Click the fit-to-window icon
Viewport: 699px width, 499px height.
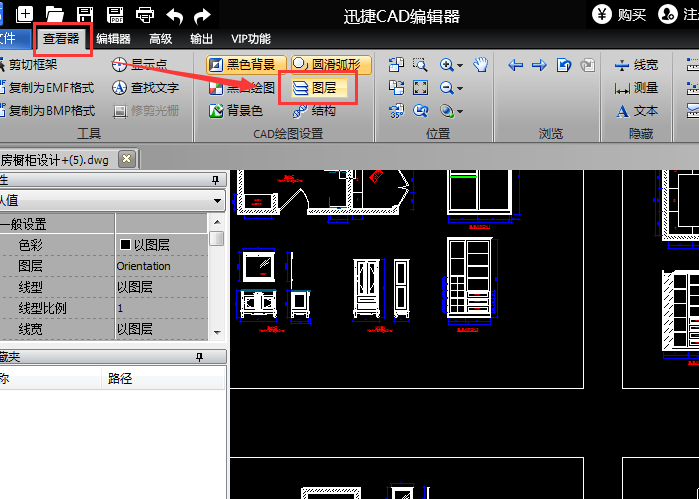pos(420,87)
